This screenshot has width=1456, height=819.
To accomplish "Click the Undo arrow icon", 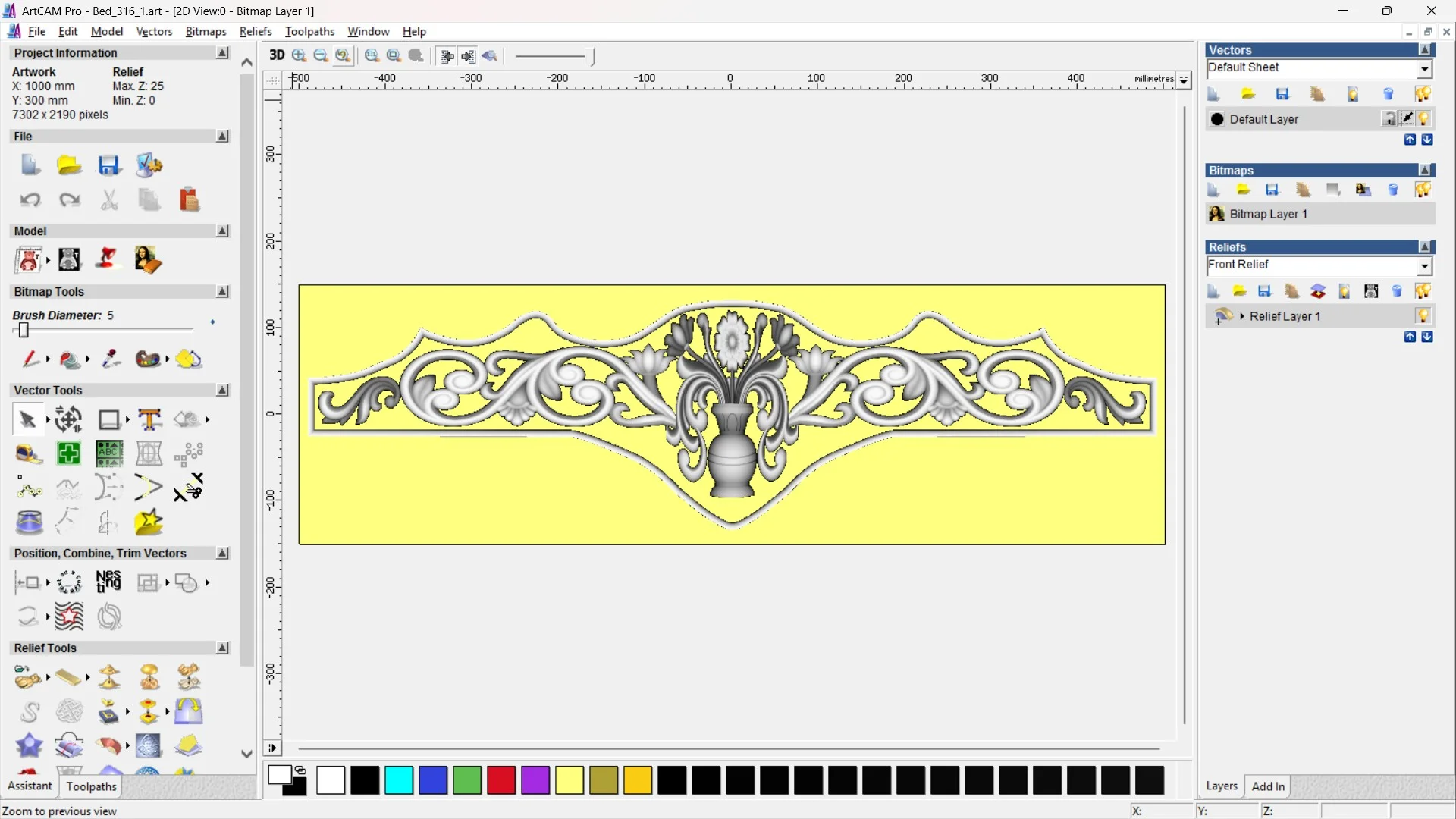I will tap(30, 199).
